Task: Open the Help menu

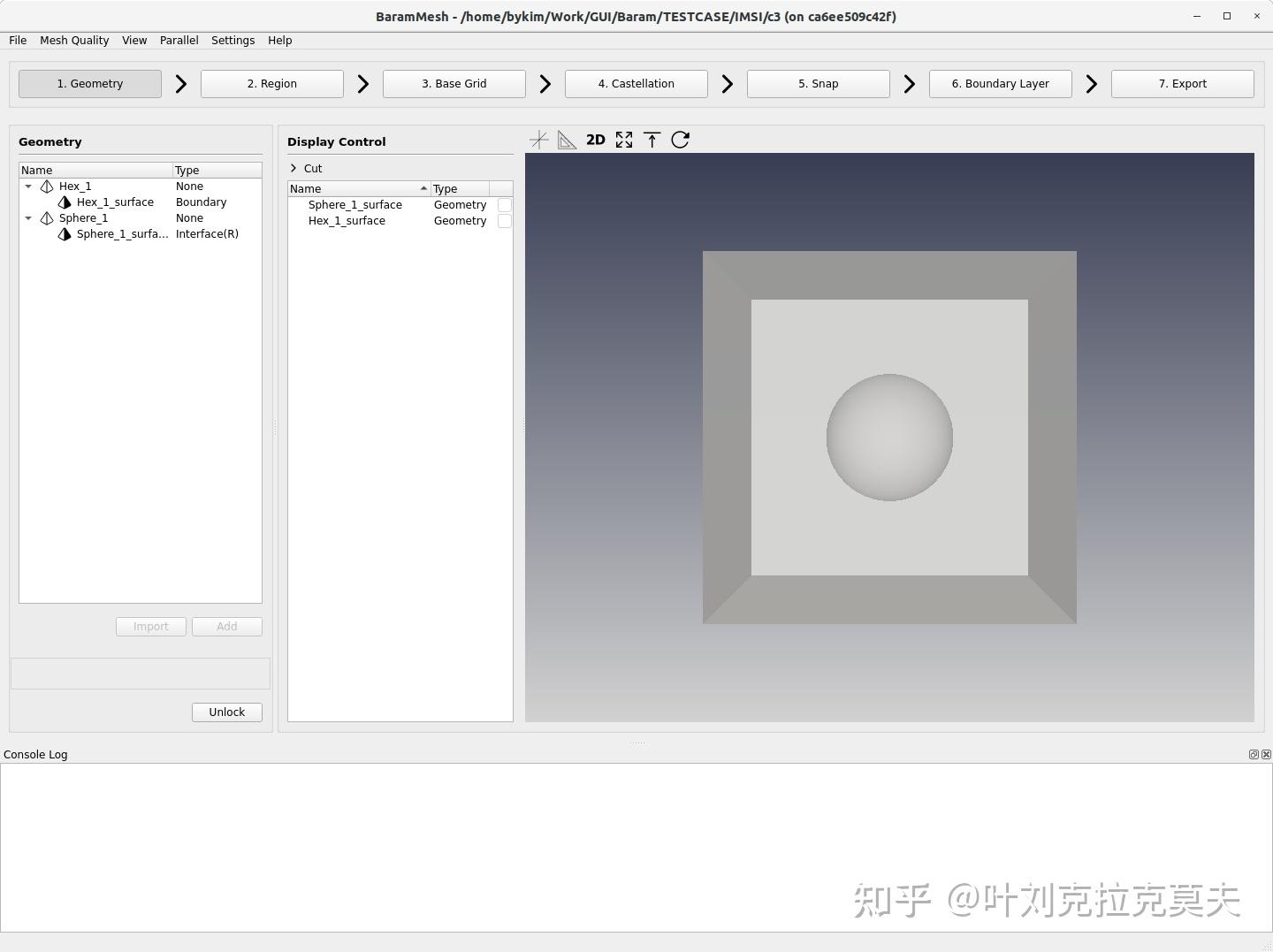Action: pos(280,41)
